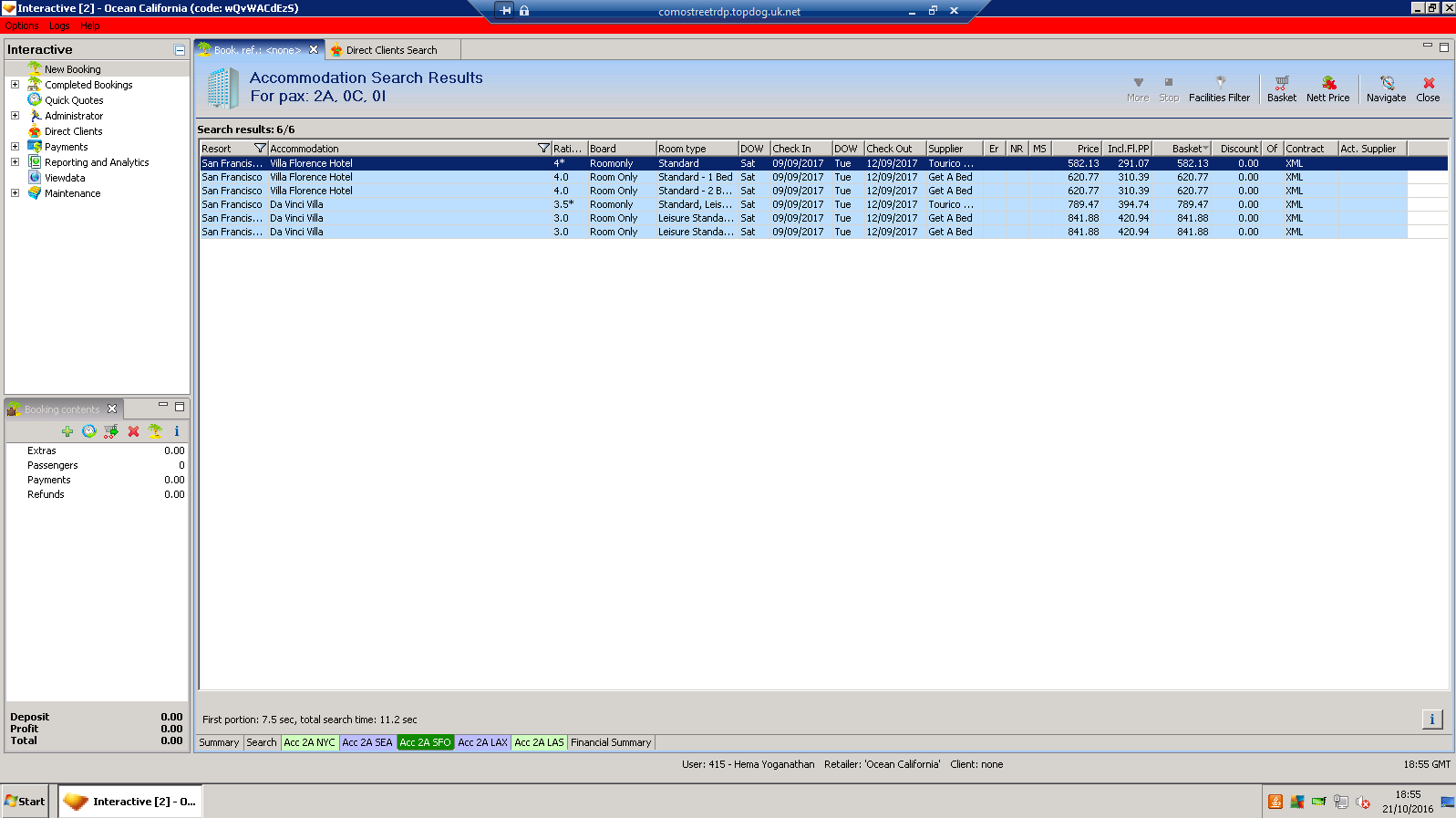Expand the Completed Bookings tree node
The height and width of the screenshot is (818, 1456).
click(15, 85)
